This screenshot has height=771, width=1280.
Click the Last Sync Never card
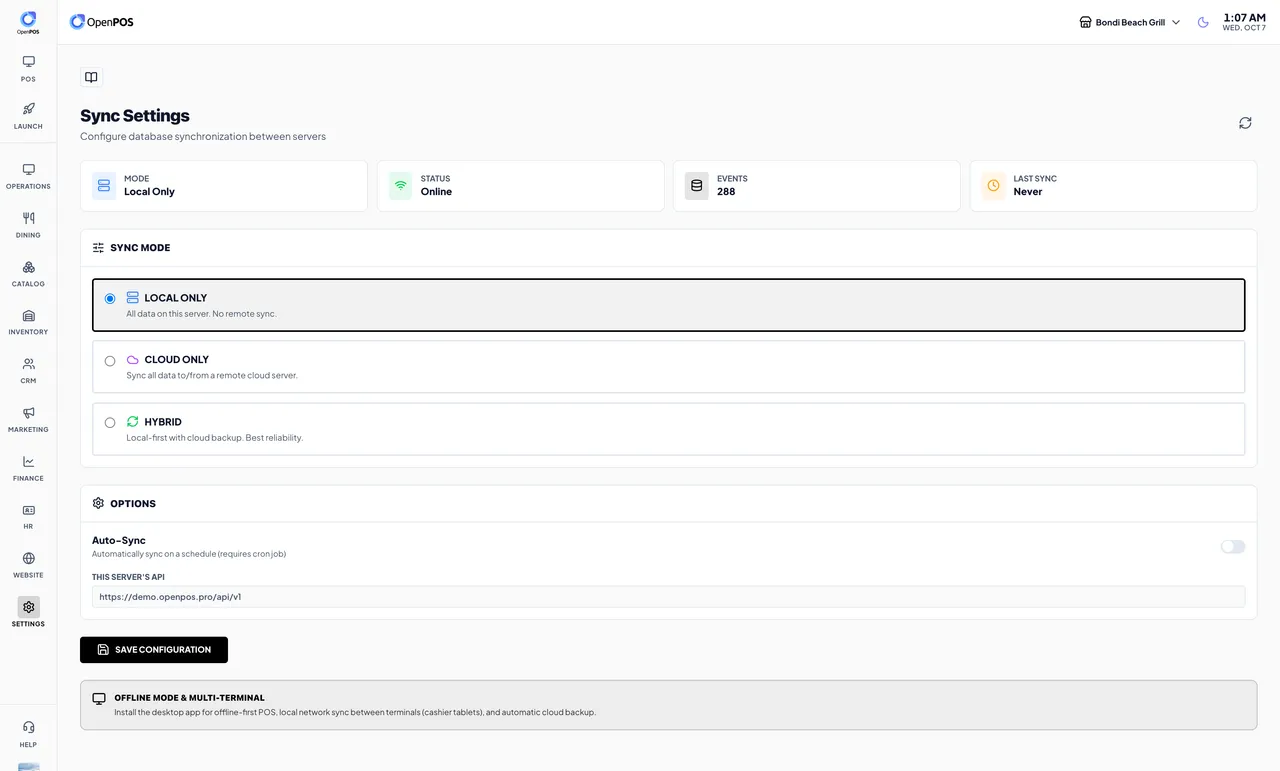1113,186
